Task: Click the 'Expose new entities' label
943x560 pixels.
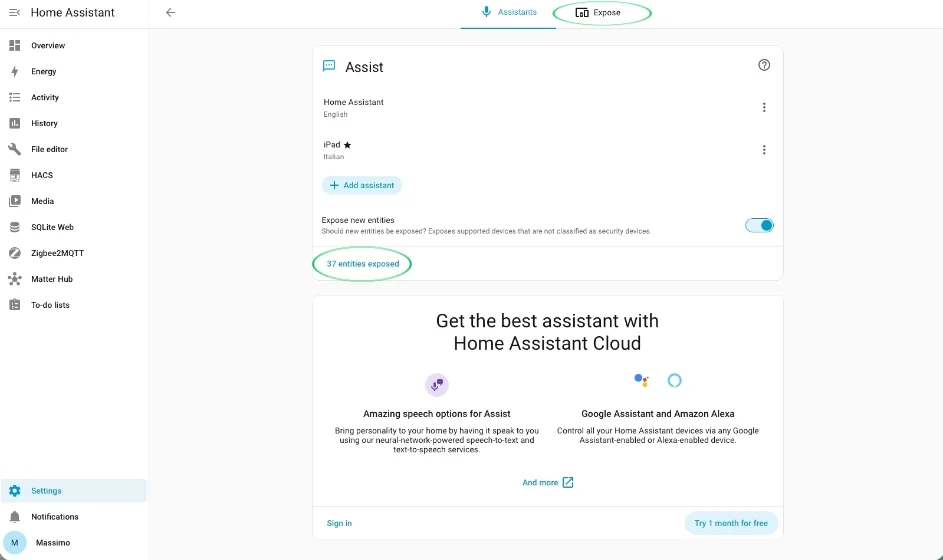Action: (x=358, y=220)
